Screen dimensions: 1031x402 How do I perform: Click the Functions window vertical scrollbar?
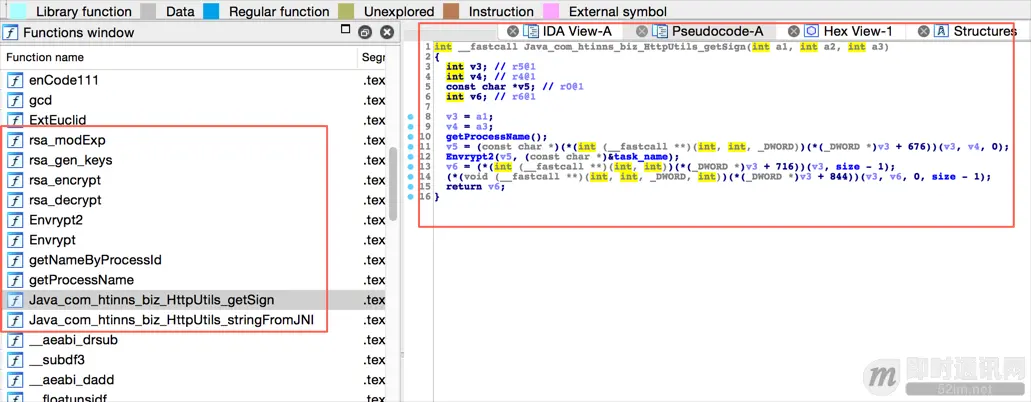[x=394, y=180]
